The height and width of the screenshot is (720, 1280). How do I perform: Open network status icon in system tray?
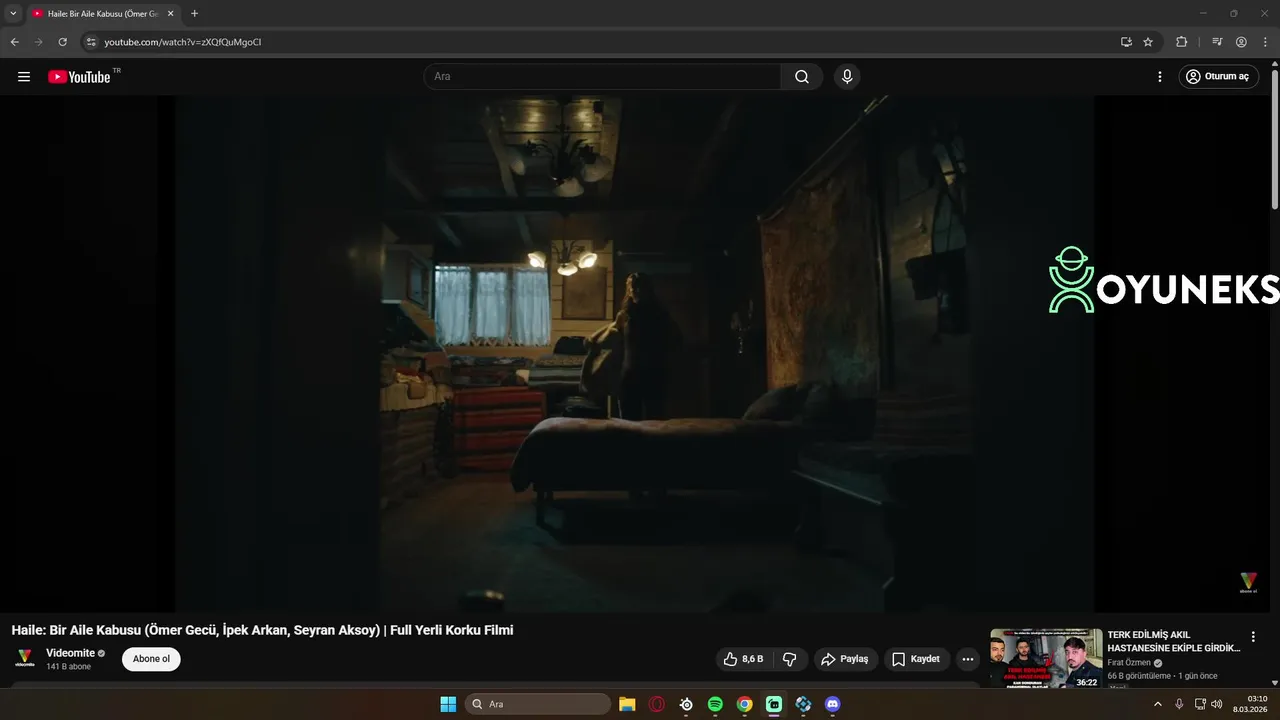(1200, 704)
